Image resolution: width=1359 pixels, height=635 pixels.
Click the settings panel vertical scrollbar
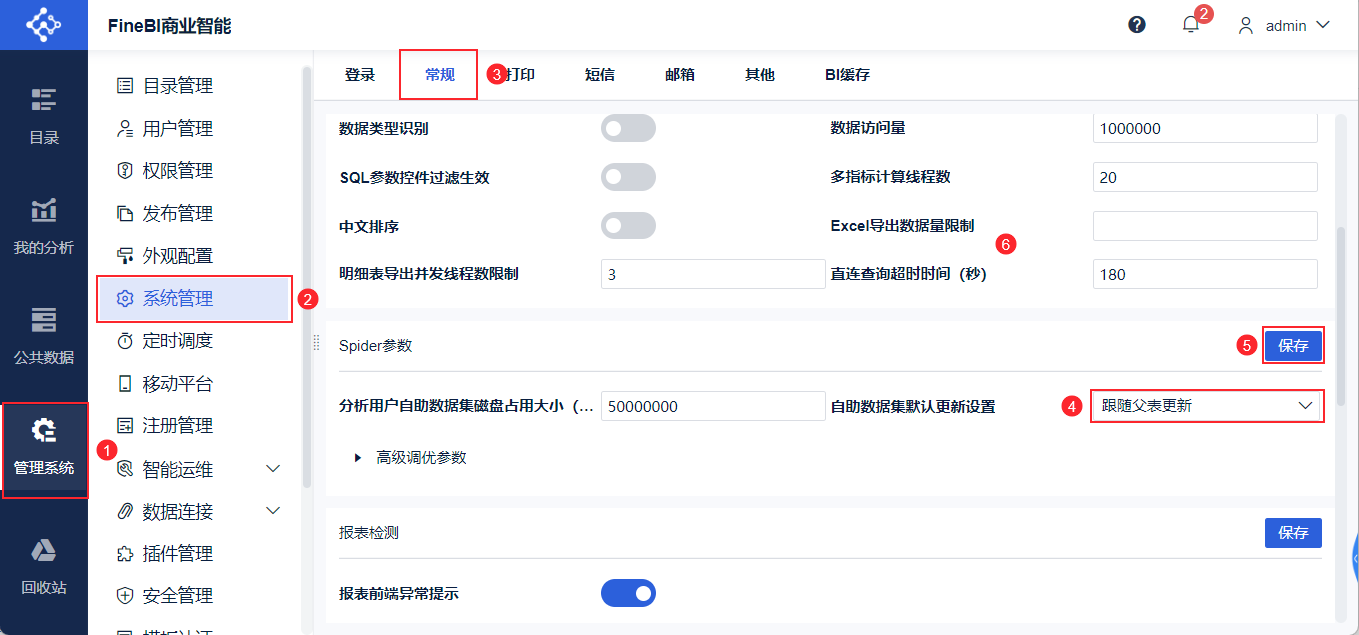pos(1341,315)
